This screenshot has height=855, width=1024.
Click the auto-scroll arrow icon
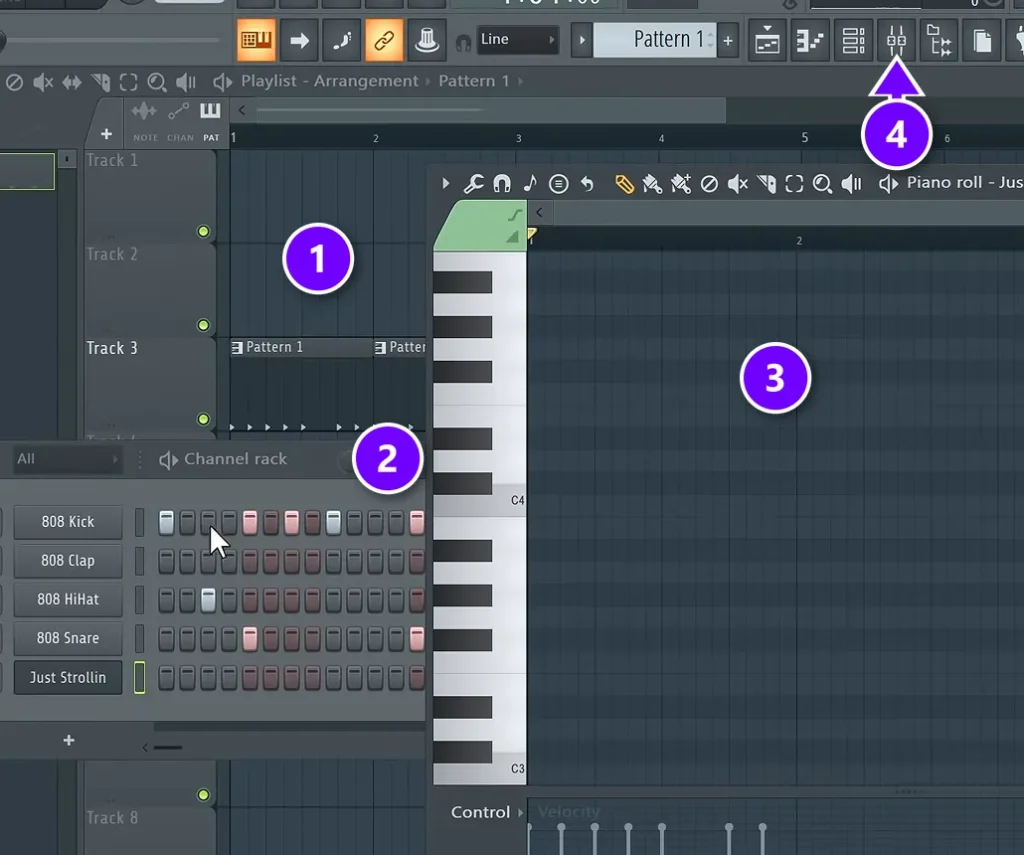coord(299,40)
